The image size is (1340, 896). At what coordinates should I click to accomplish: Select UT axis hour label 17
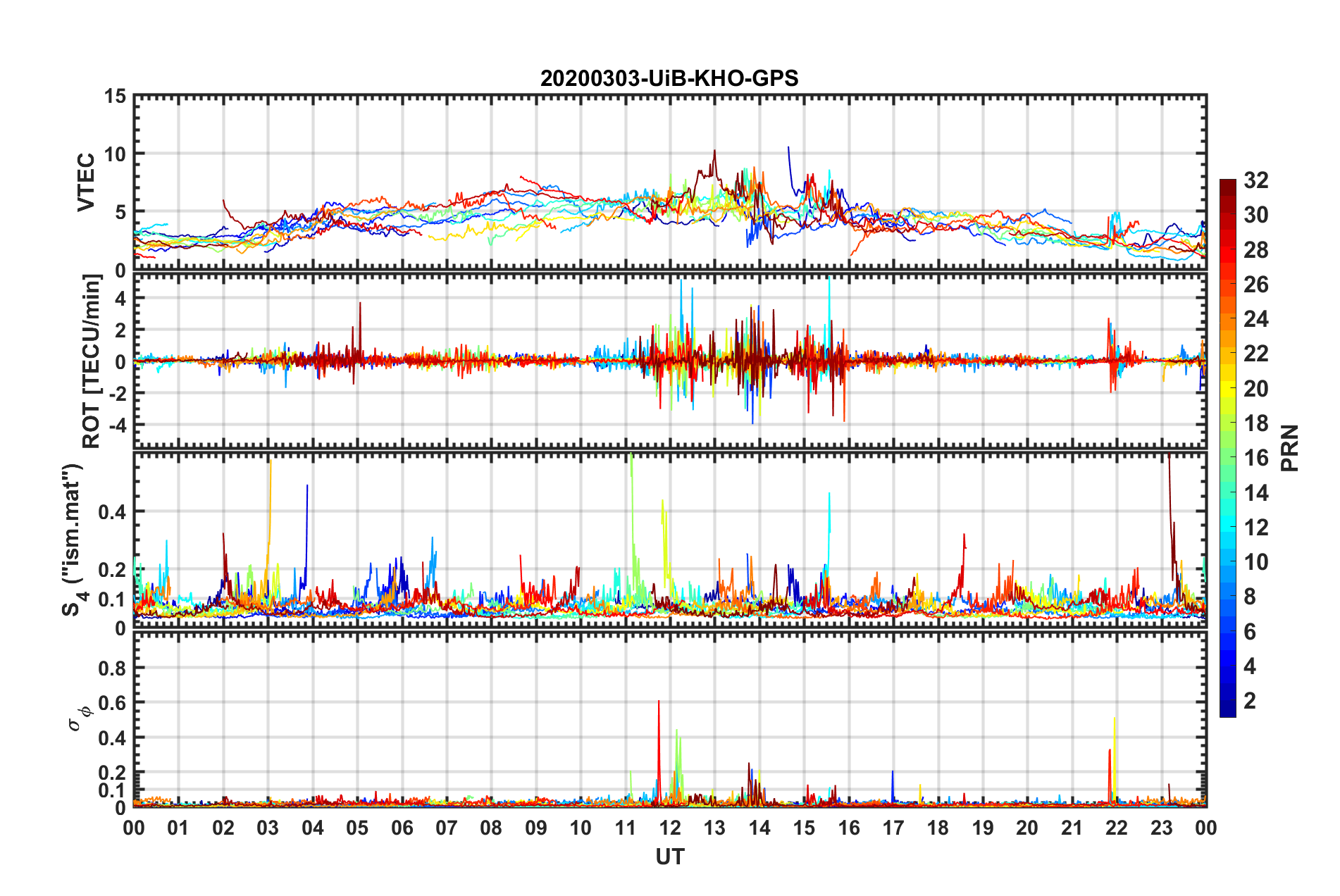[893, 828]
